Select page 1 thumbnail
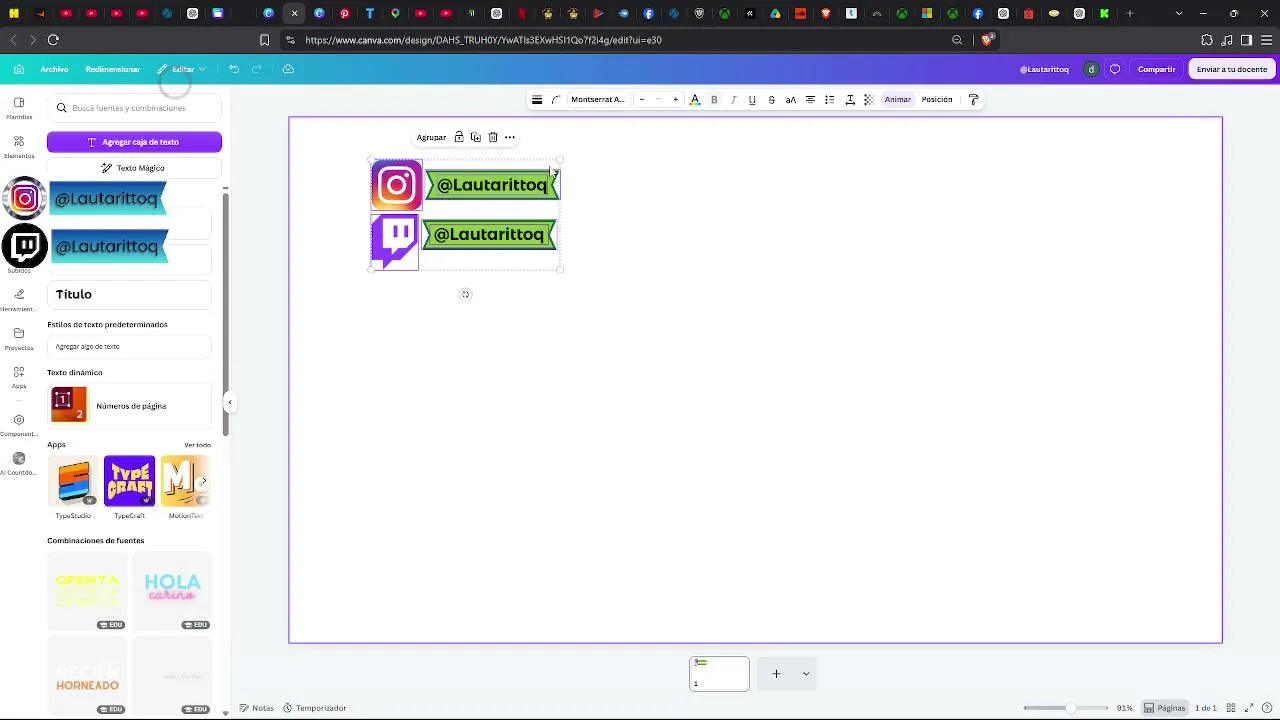1280x720 pixels. [719, 674]
